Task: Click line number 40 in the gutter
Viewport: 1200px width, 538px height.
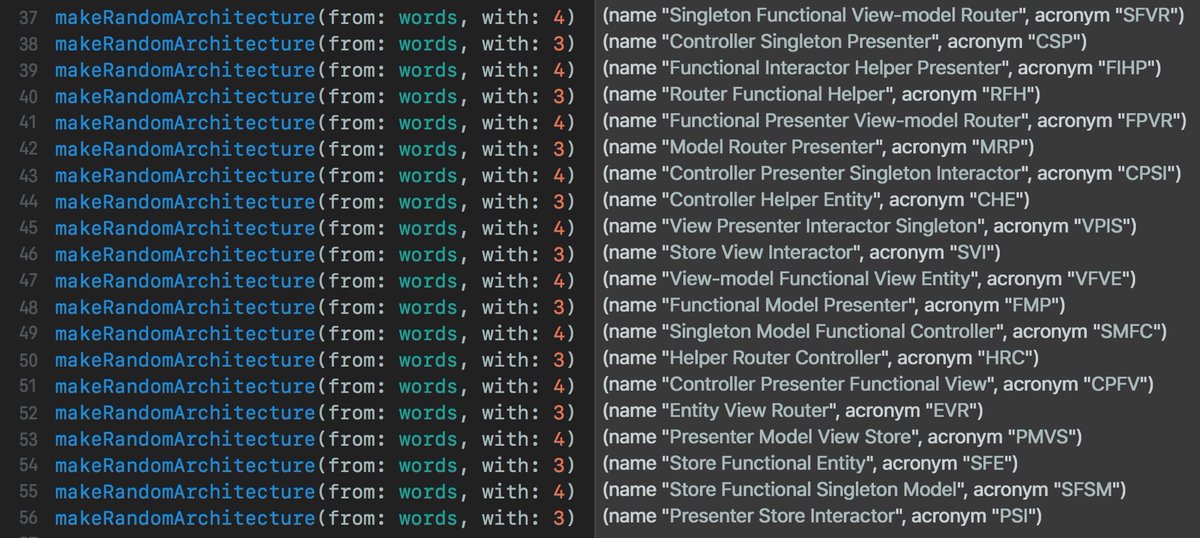Action: coord(26,97)
